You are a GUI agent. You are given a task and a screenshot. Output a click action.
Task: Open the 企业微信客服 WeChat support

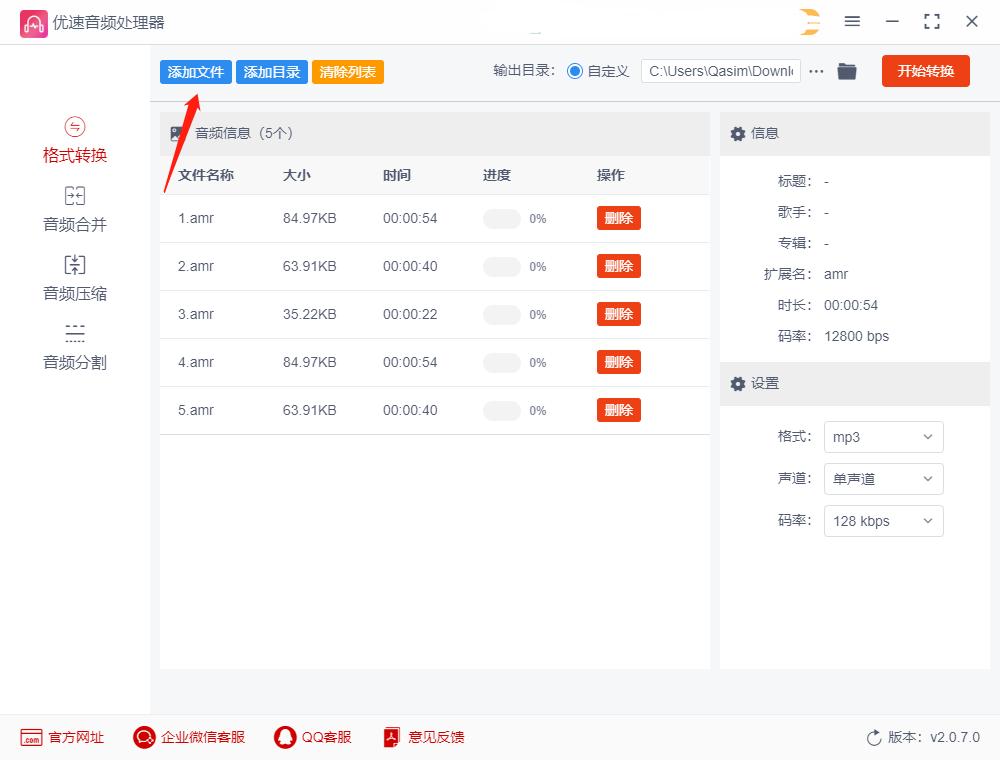(188, 737)
